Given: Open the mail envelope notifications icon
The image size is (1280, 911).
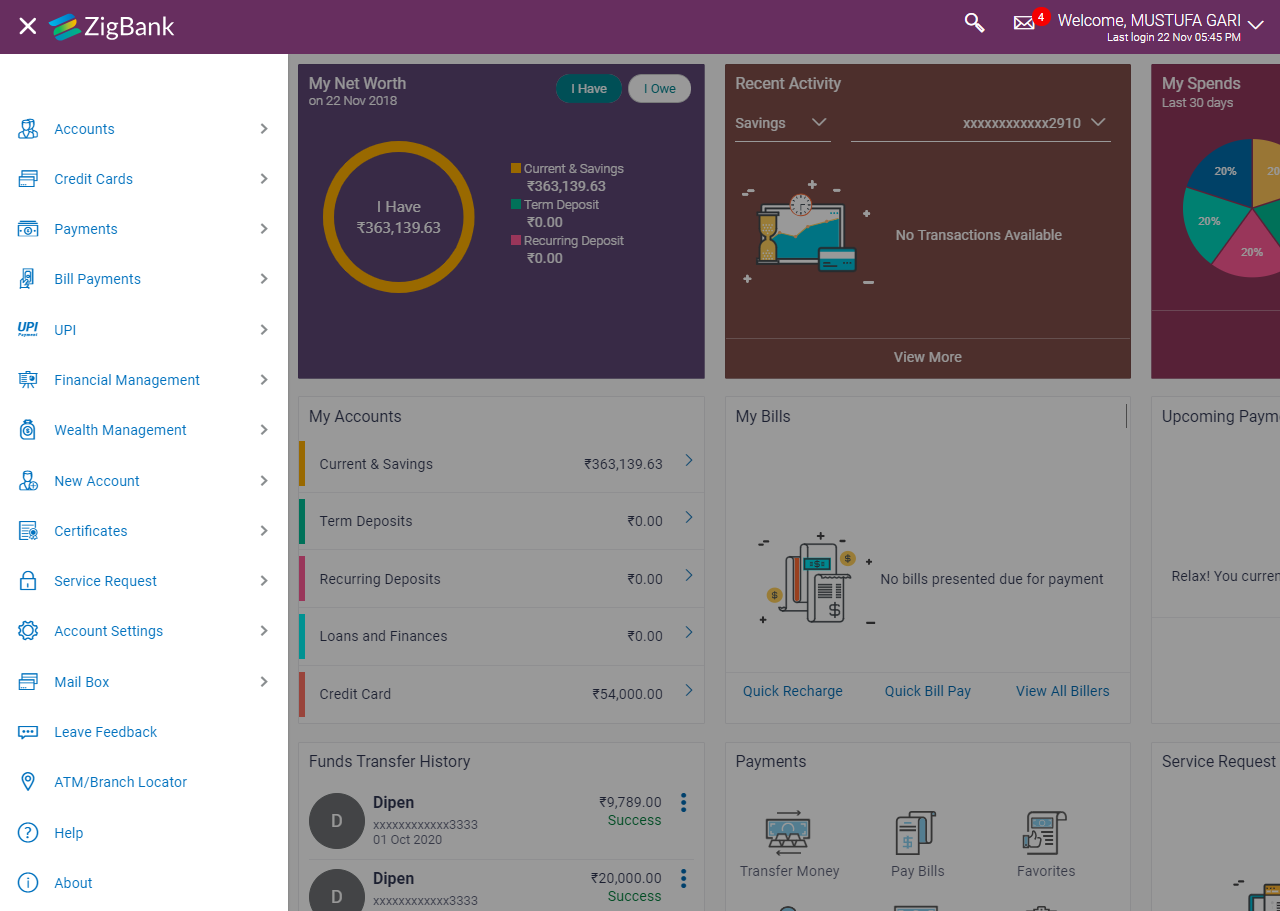Looking at the screenshot, I should [1024, 23].
